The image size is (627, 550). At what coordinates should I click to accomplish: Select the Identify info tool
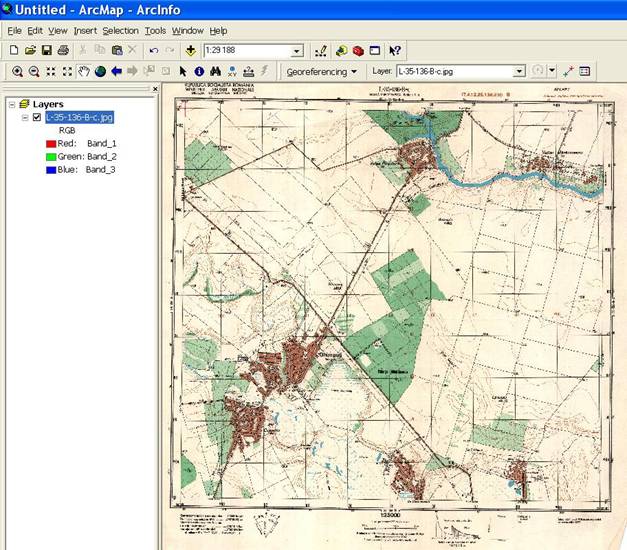click(x=199, y=72)
